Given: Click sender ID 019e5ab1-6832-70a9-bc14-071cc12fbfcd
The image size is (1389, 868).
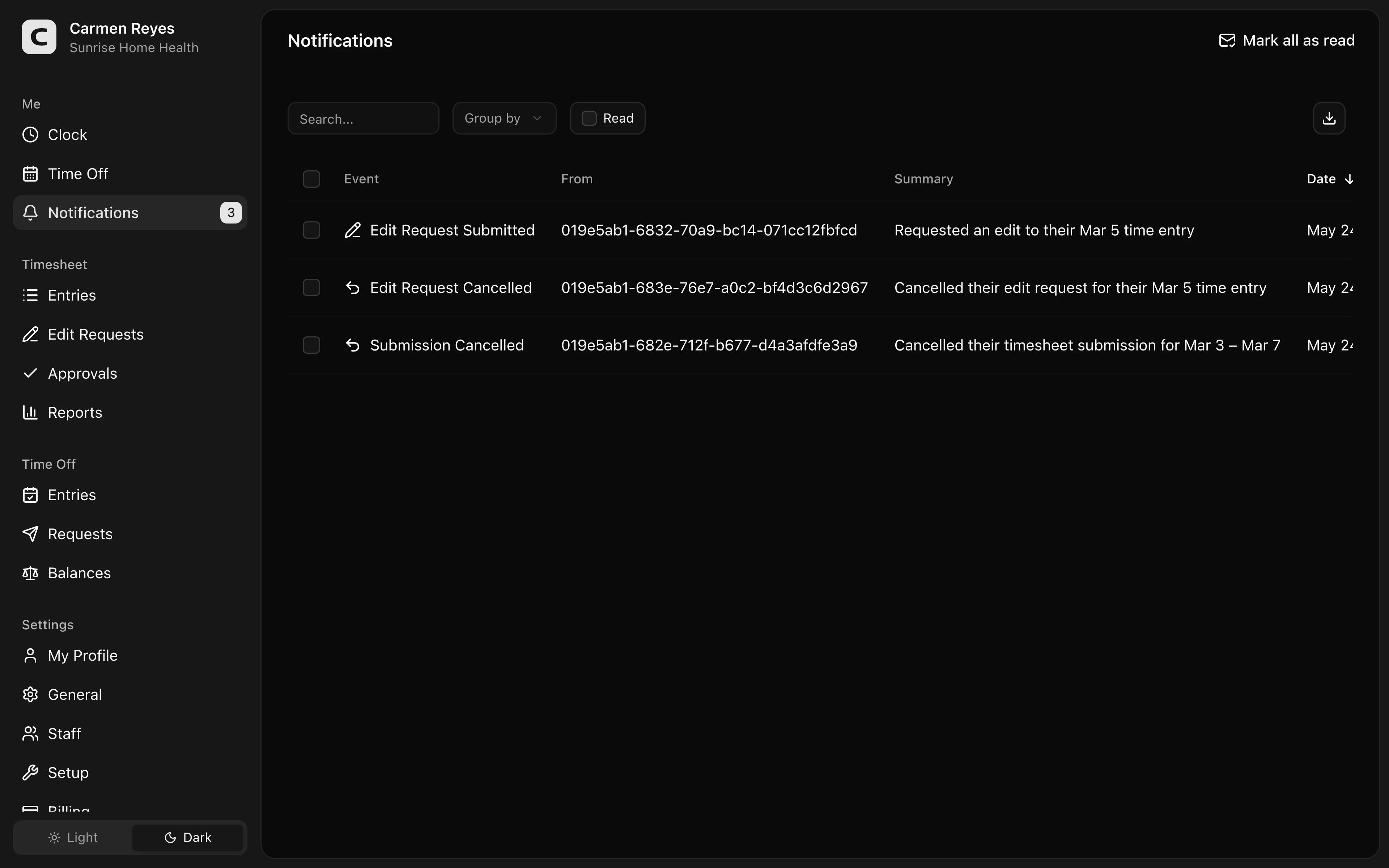Looking at the screenshot, I should click(x=709, y=230).
